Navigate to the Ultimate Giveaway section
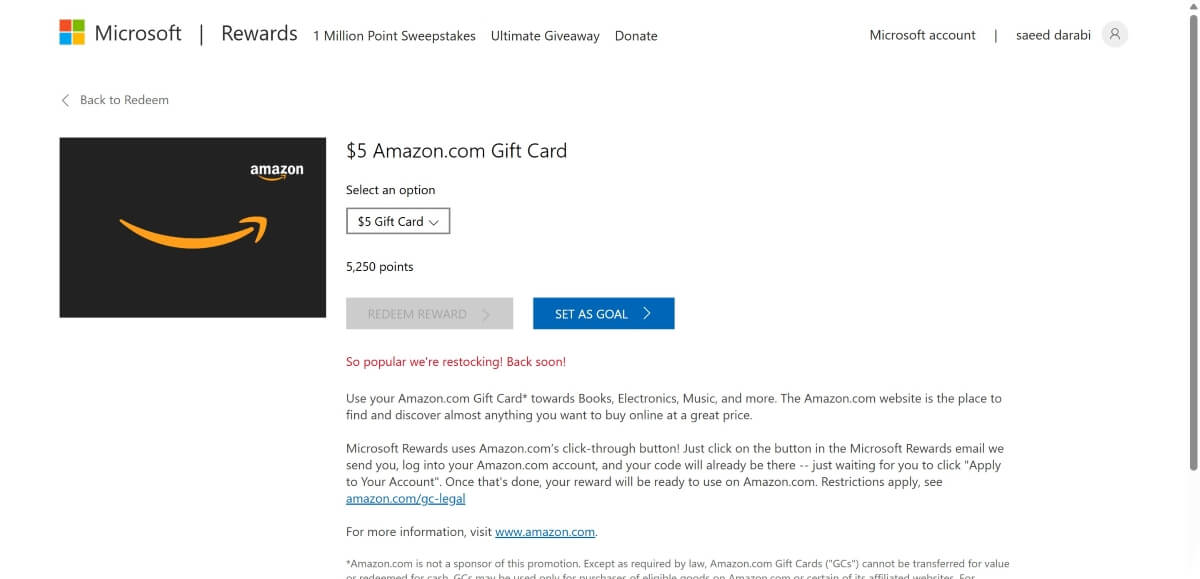1200x579 pixels. click(x=545, y=35)
